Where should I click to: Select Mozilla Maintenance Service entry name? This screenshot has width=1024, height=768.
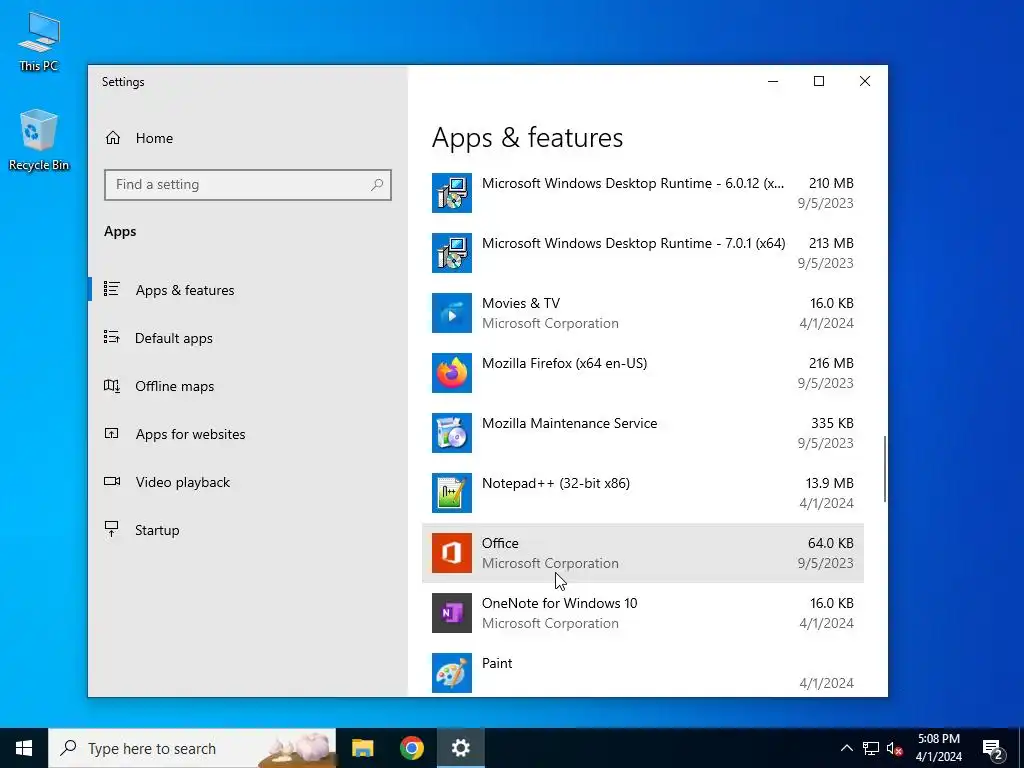click(x=569, y=423)
